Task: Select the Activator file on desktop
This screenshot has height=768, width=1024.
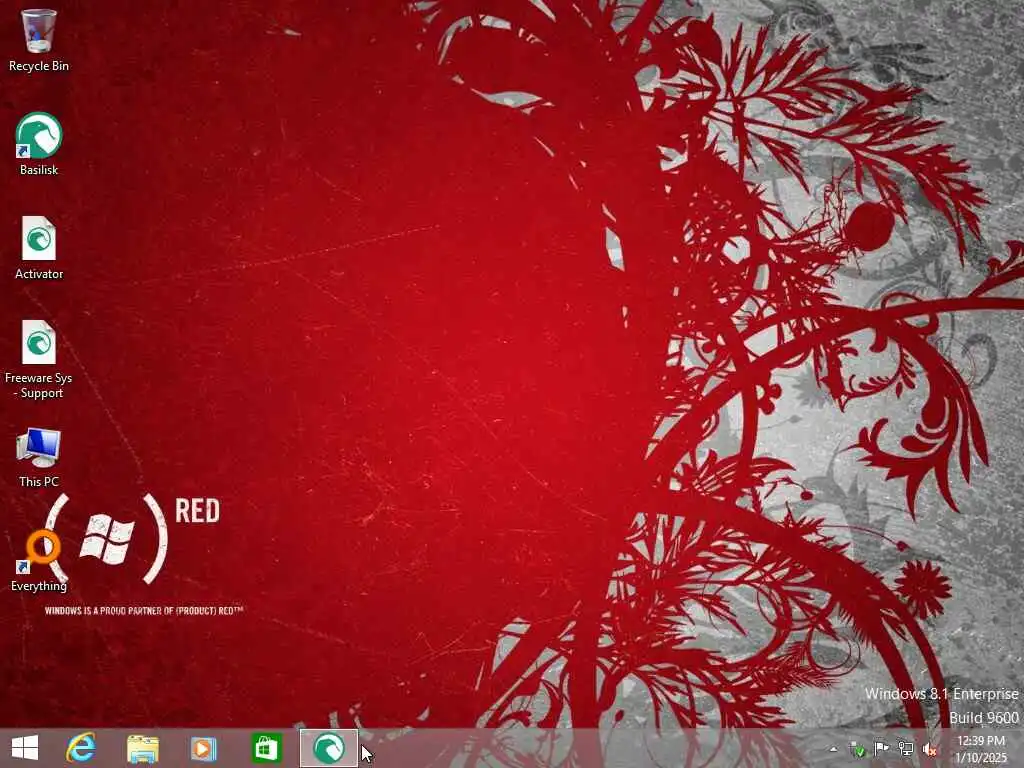Action: (x=39, y=248)
